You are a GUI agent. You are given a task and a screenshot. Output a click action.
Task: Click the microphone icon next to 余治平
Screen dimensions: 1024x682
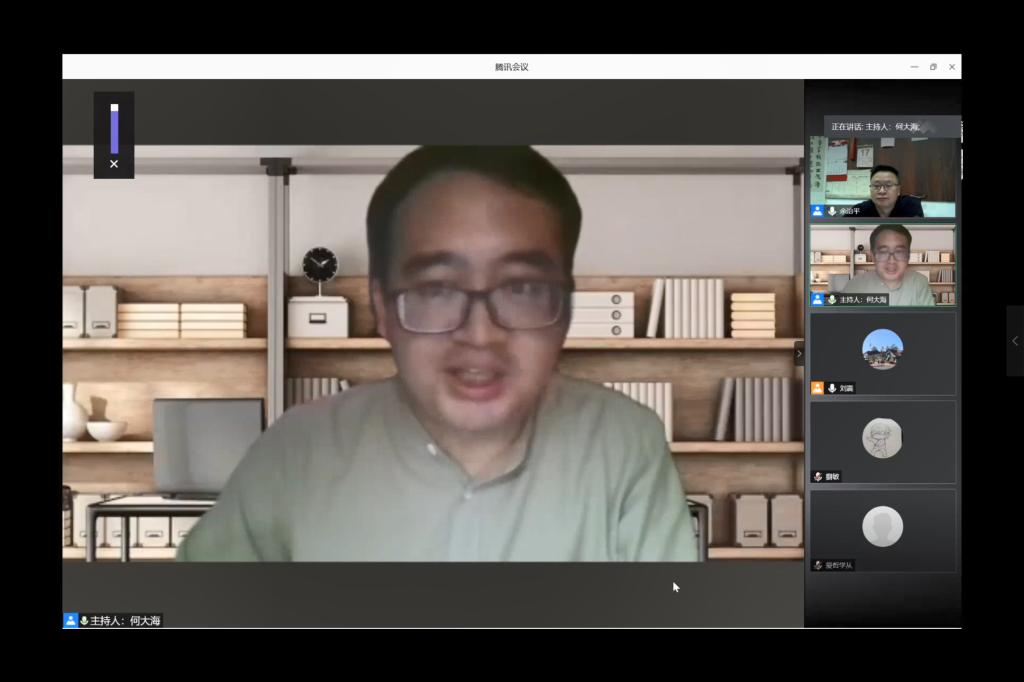coord(832,212)
